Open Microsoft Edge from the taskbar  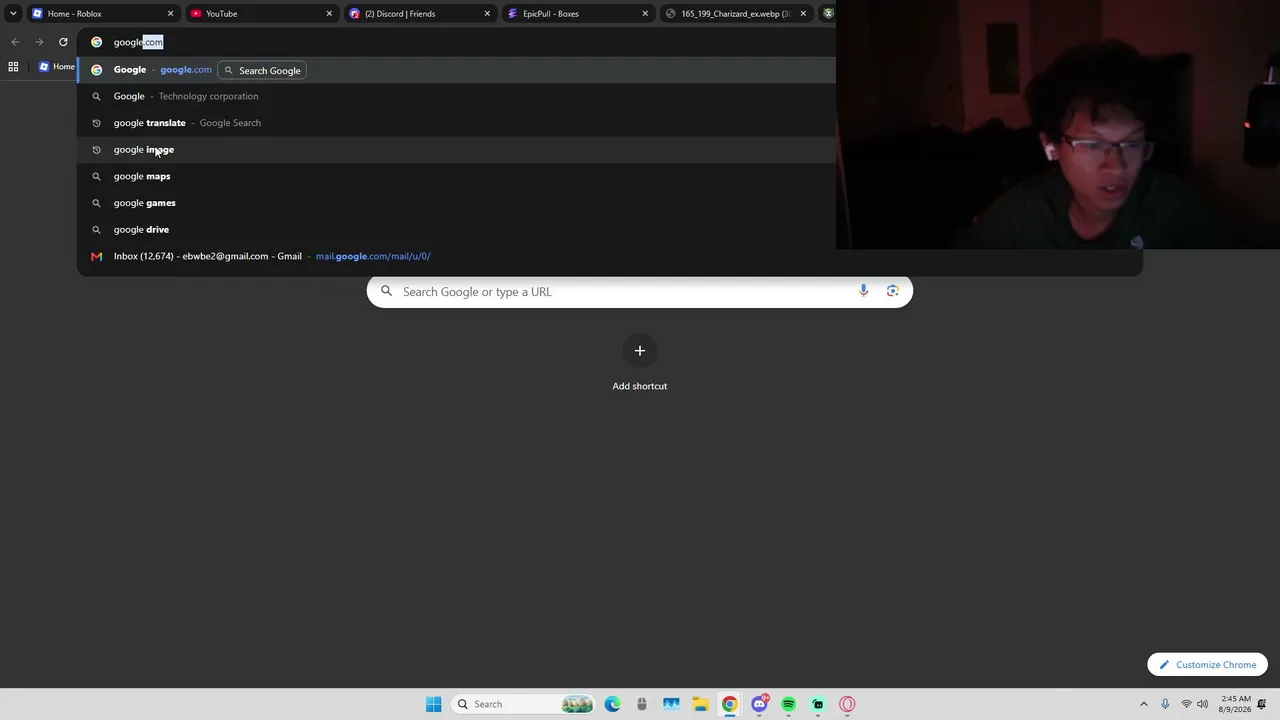pos(612,704)
